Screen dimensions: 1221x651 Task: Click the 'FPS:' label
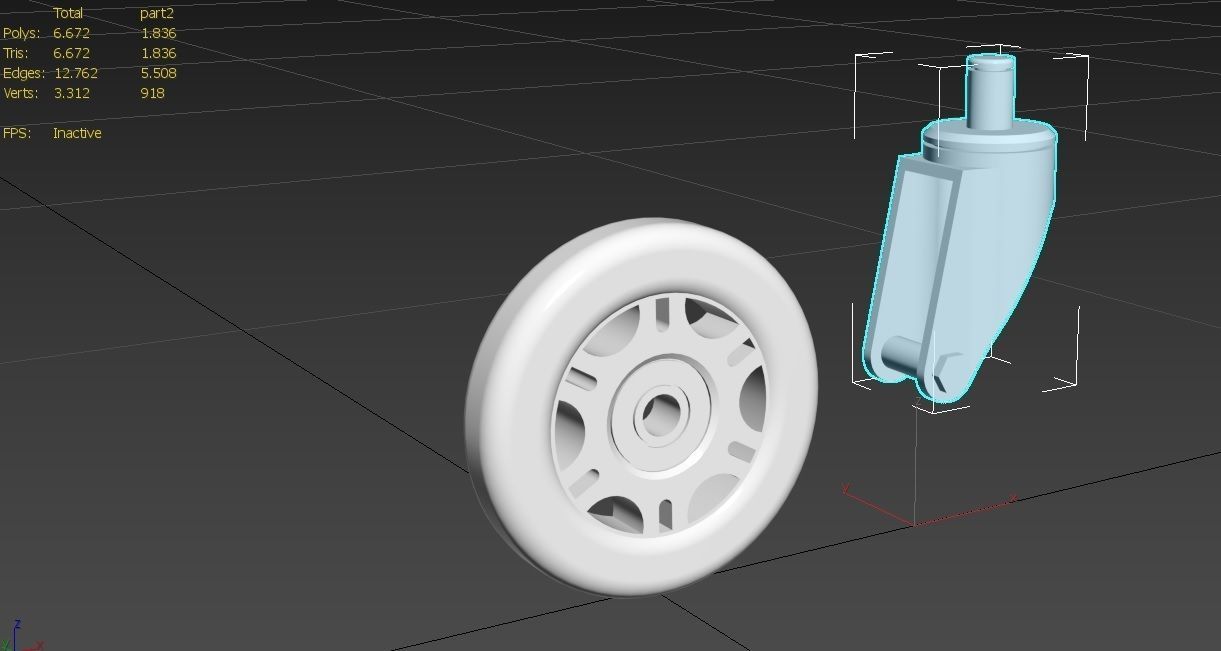pyautogui.click(x=16, y=133)
